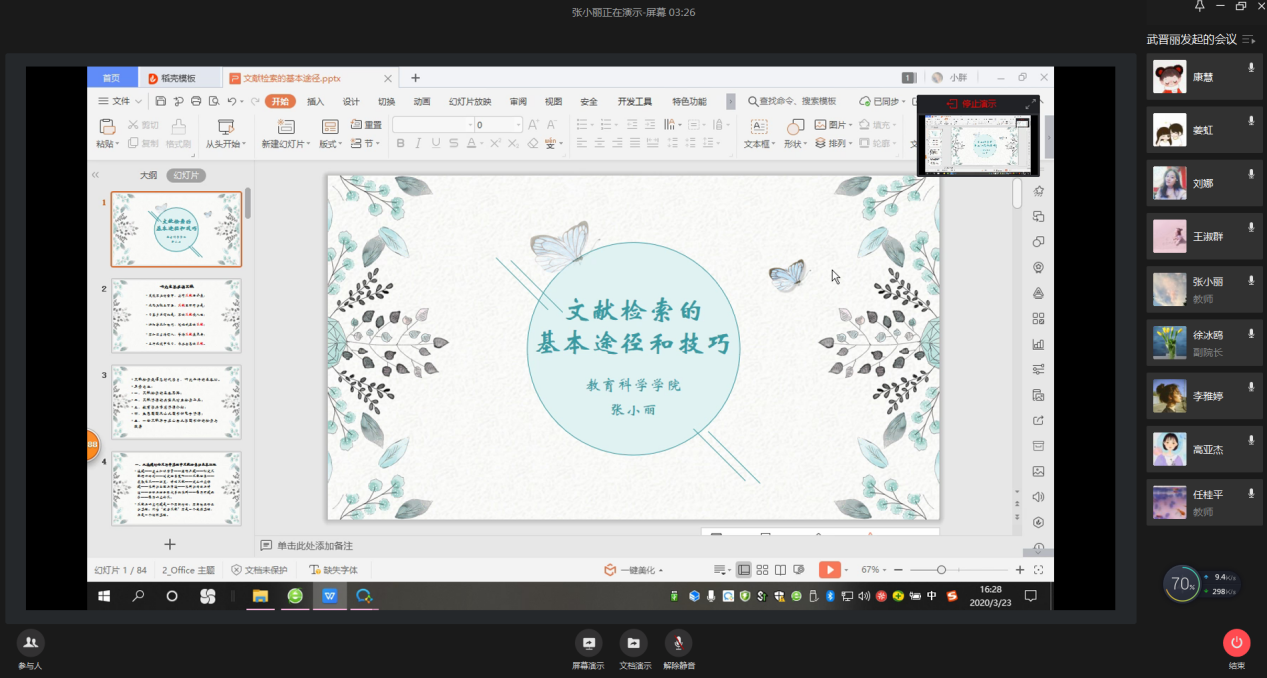Image resolution: width=1267 pixels, height=678 pixels.
Task: Select slide 3 thumbnail in the panel
Action: (176, 402)
